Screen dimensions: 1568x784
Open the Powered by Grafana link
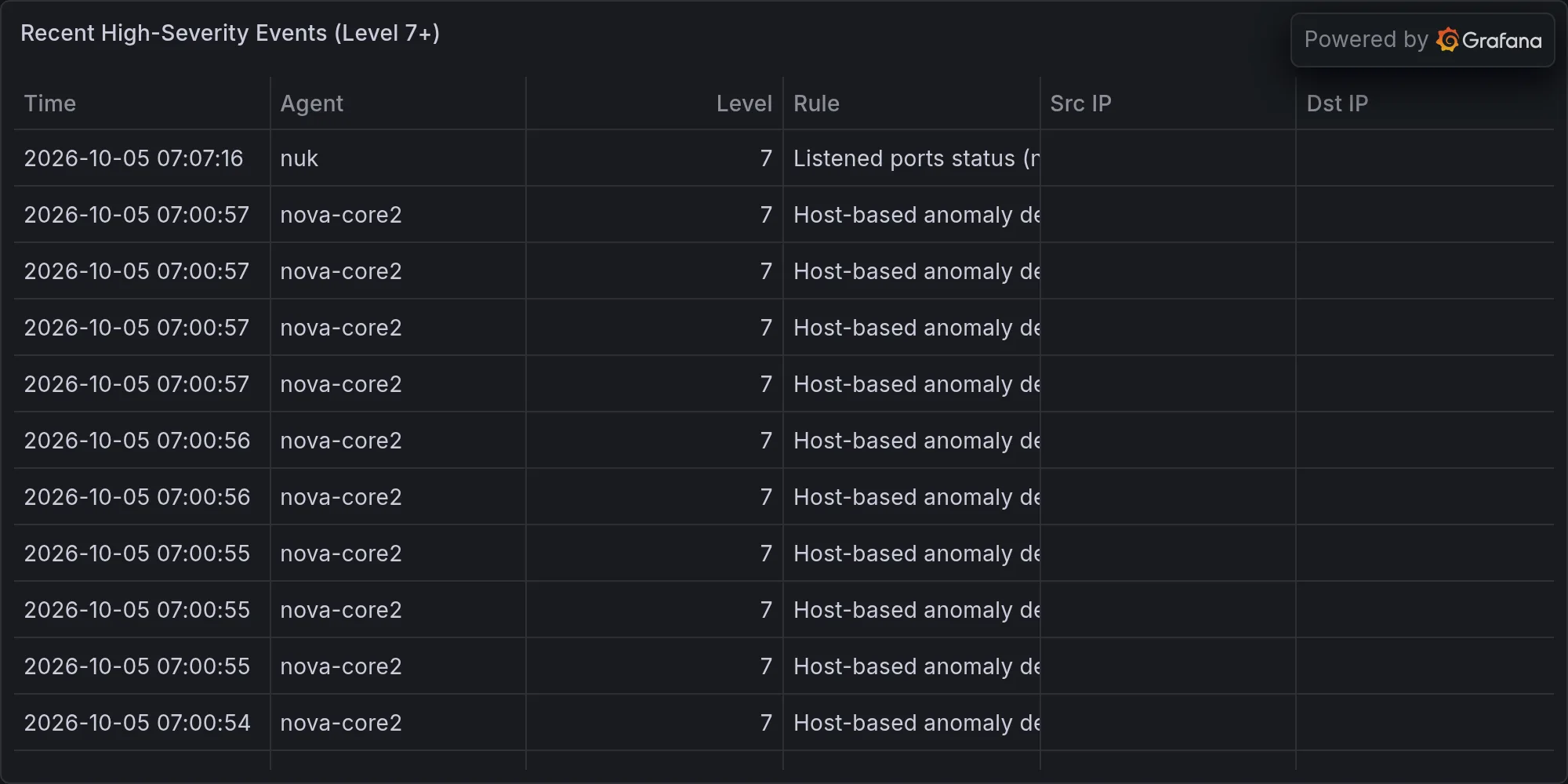1422,40
